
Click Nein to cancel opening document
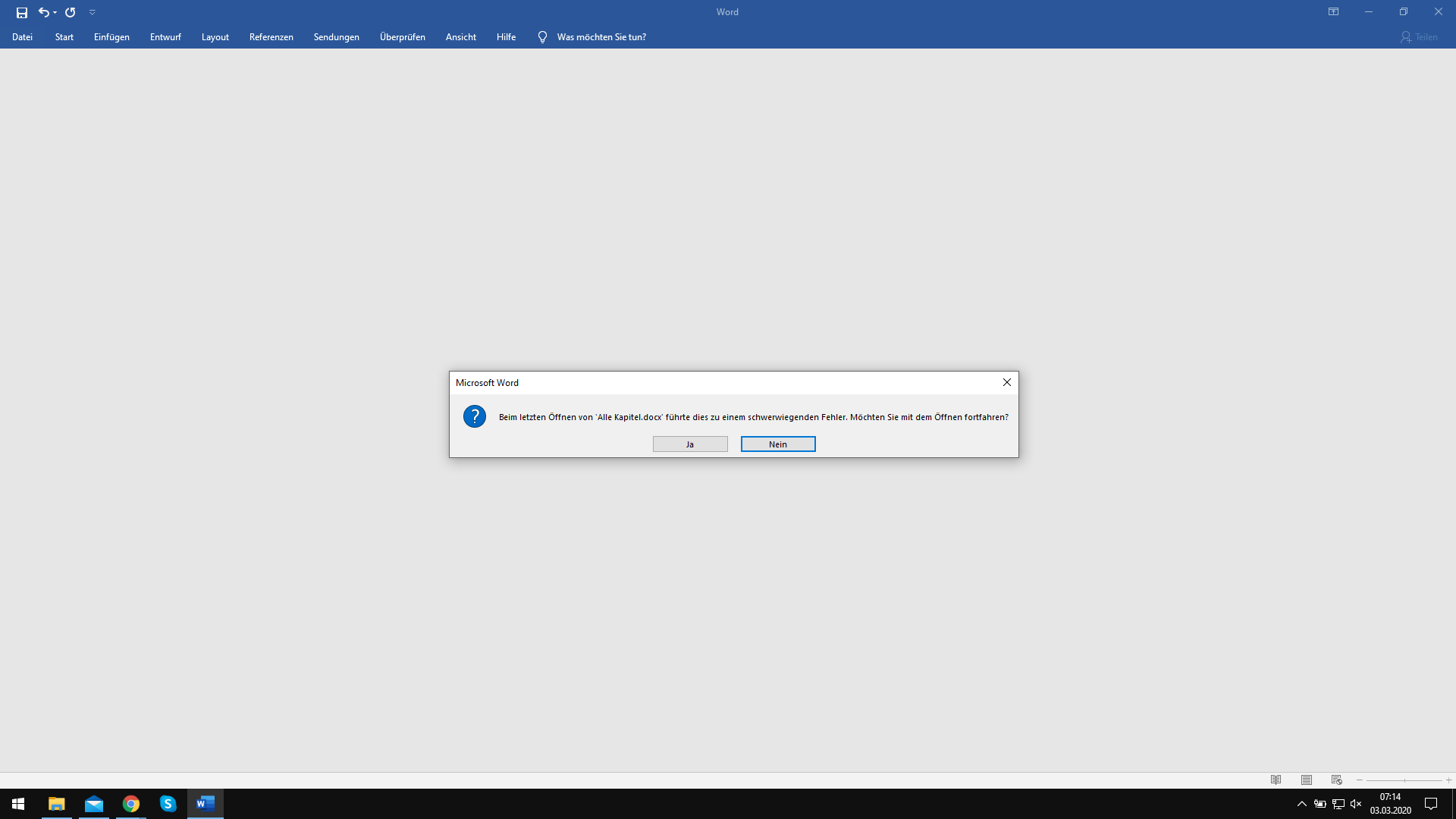(778, 444)
